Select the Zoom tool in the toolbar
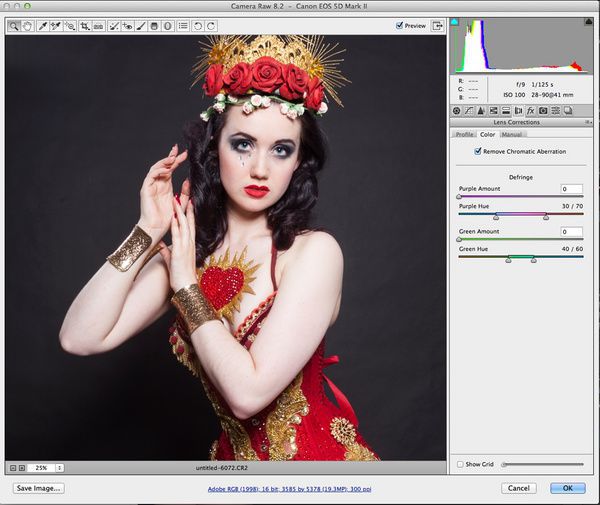Viewport: 600px width, 505px height. pos(13,26)
